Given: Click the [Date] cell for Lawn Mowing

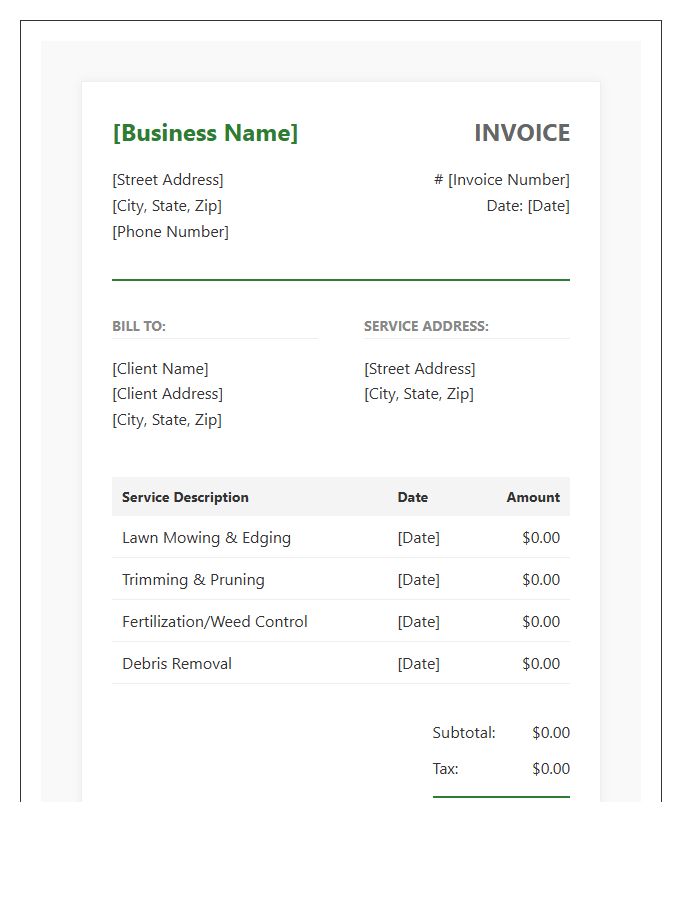Looking at the screenshot, I should [x=418, y=538].
